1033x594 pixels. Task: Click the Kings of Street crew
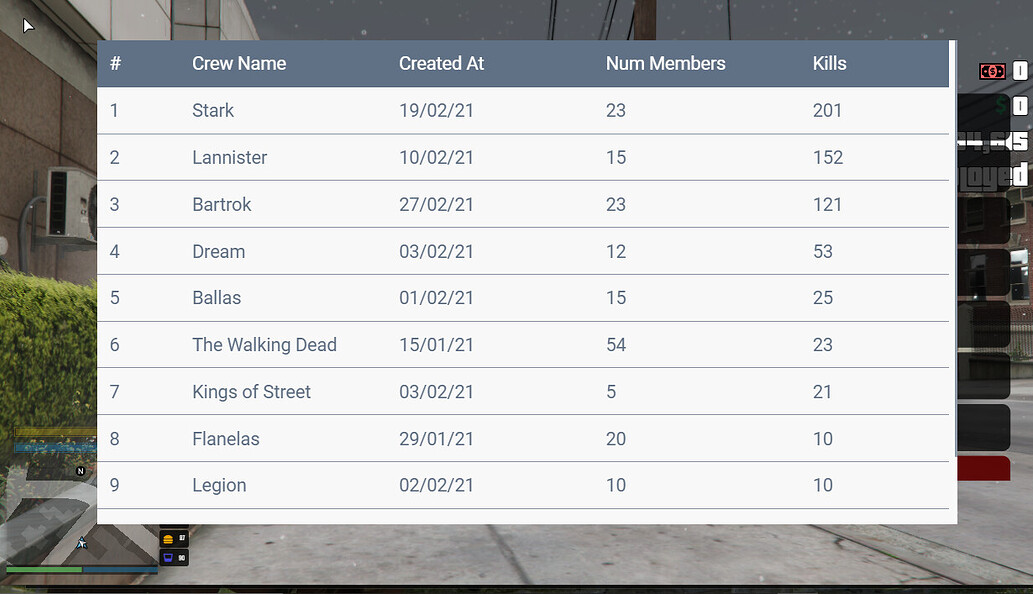click(251, 392)
